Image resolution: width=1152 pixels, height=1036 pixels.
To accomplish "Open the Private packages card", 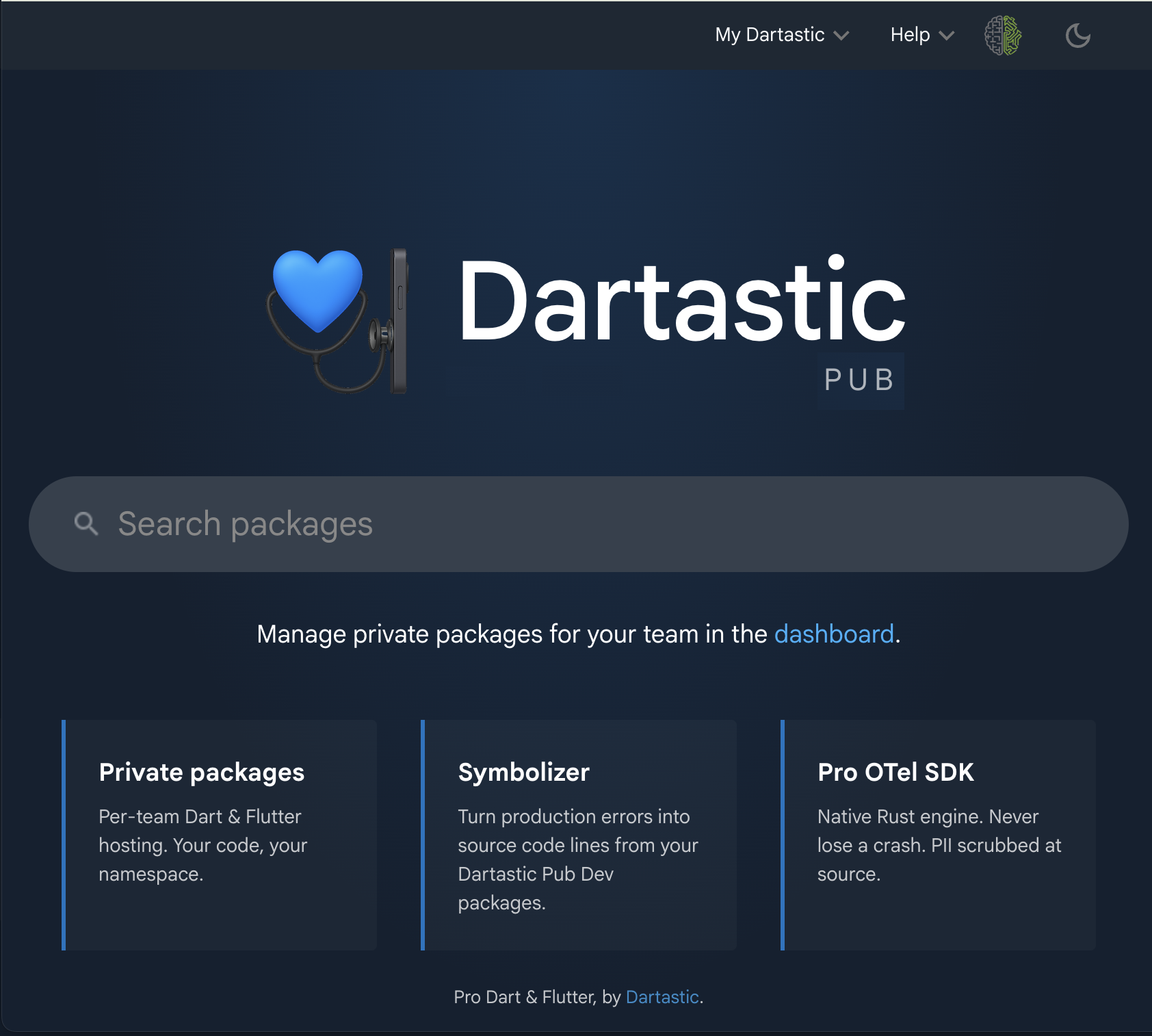I will coord(219,835).
